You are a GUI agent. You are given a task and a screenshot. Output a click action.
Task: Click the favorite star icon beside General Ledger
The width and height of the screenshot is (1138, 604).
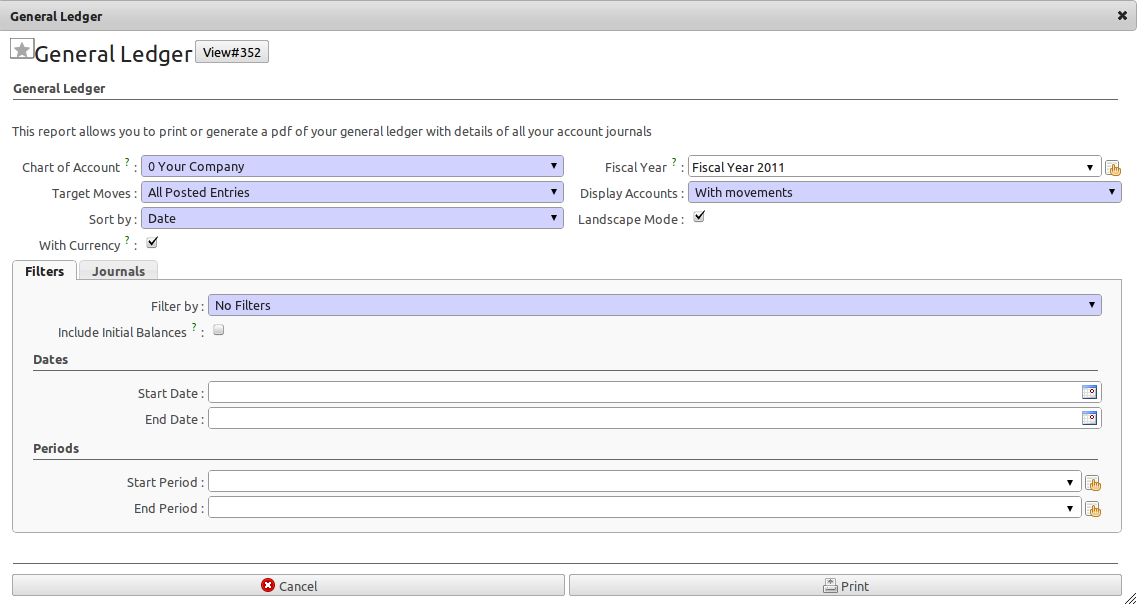tap(22, 49)
